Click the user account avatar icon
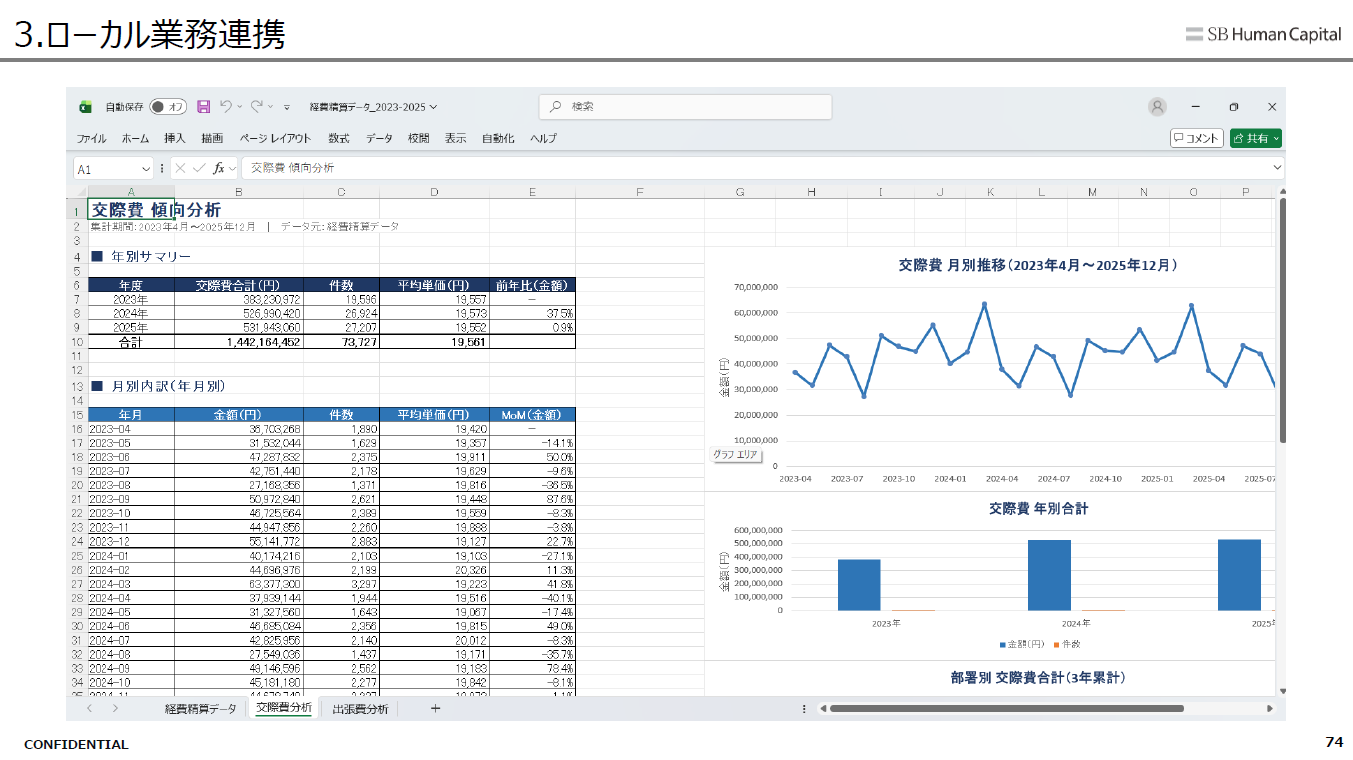This screenshot has width=1353, height=760. click(1157, 107)
